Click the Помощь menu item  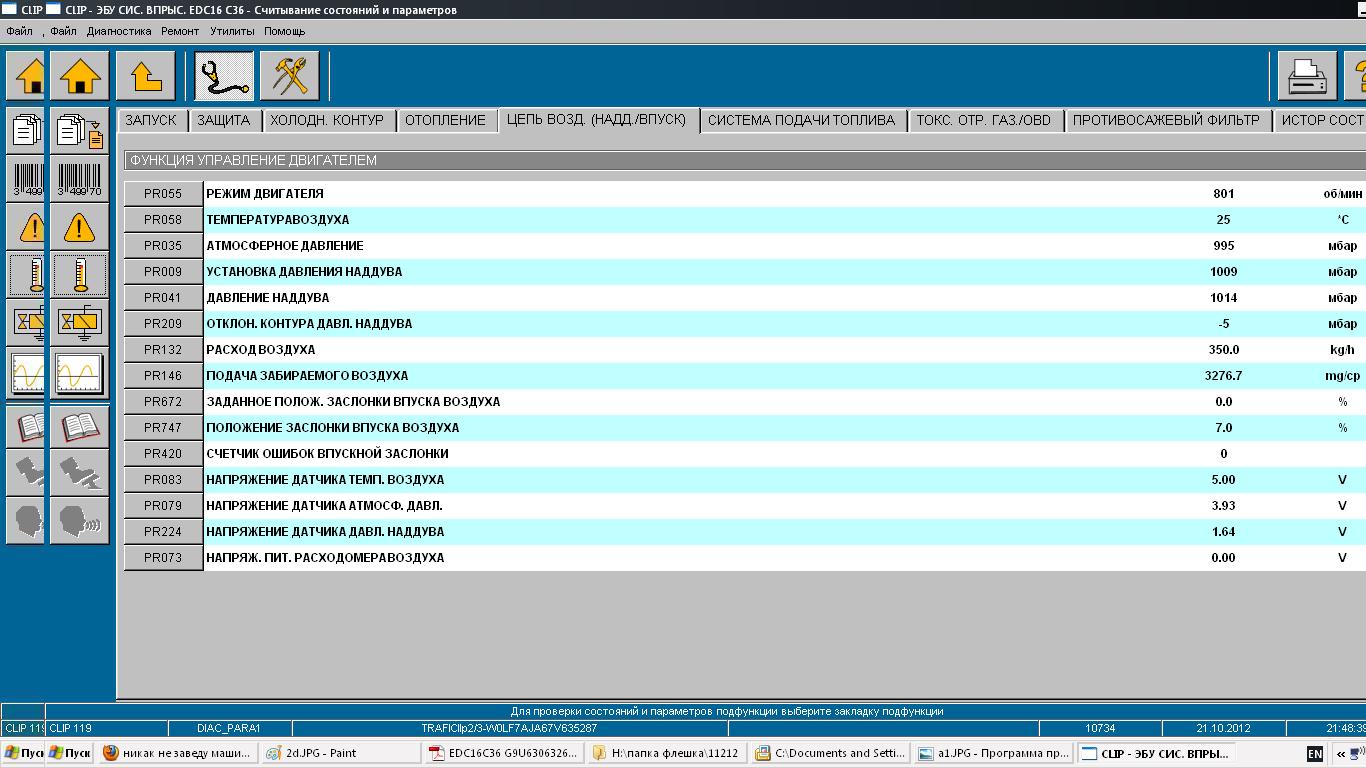(285, 31)
